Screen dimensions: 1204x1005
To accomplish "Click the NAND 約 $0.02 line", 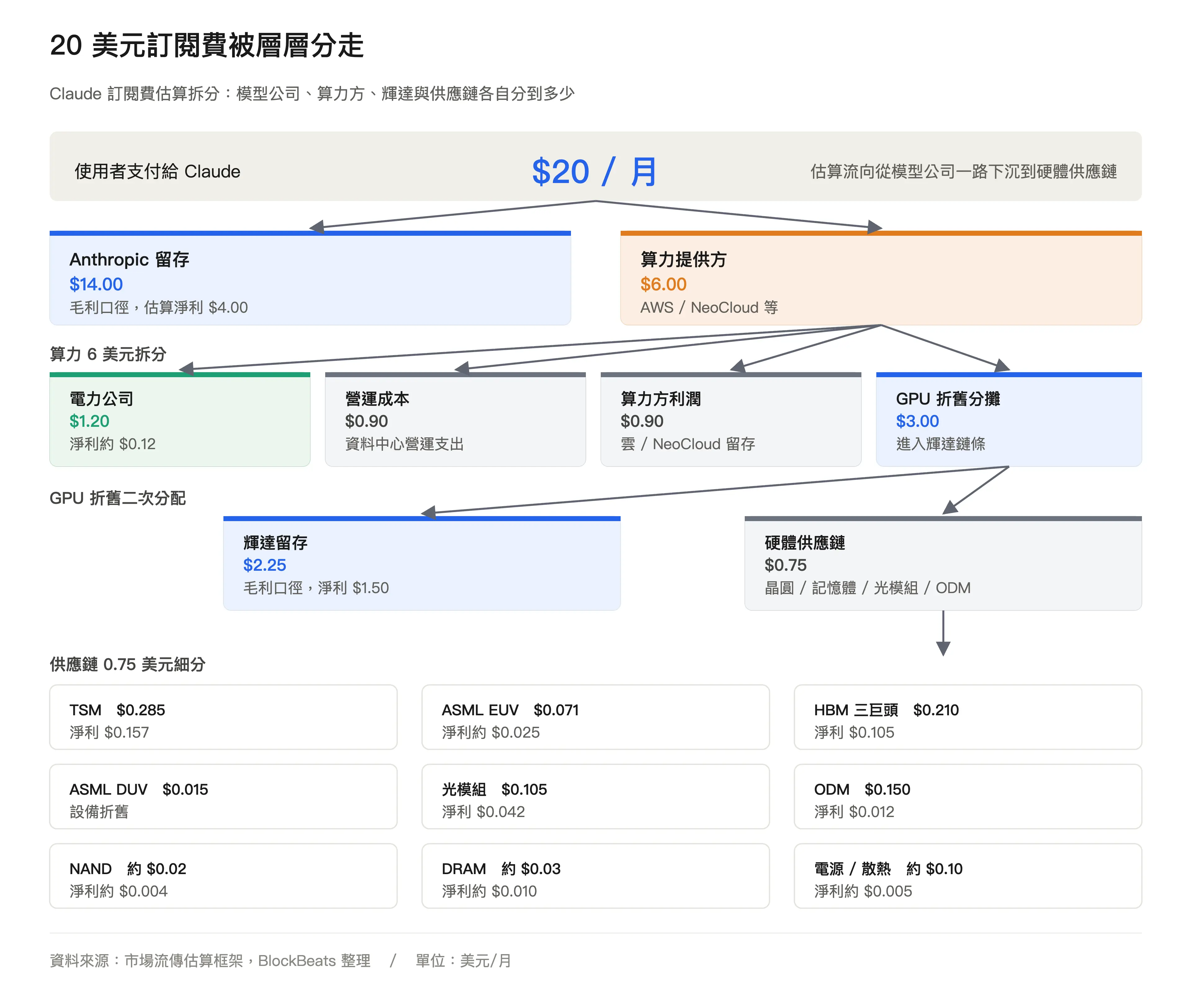I will (x=128, y=869).
